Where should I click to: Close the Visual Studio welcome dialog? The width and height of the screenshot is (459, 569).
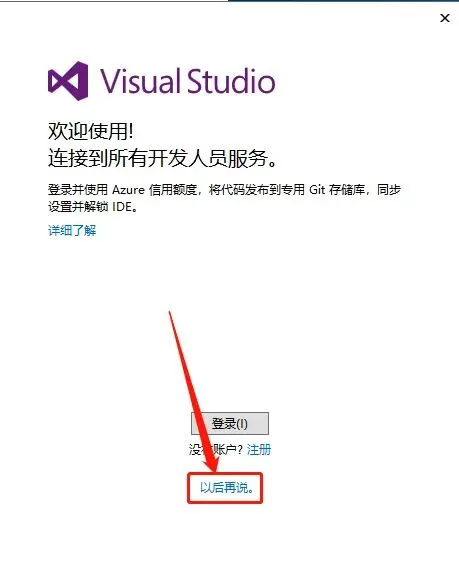pos(444,18)
